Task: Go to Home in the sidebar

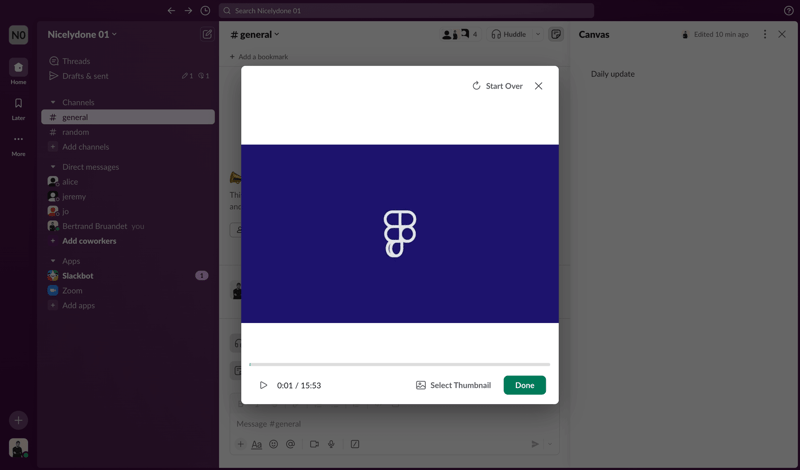Action: click(18, 71)
